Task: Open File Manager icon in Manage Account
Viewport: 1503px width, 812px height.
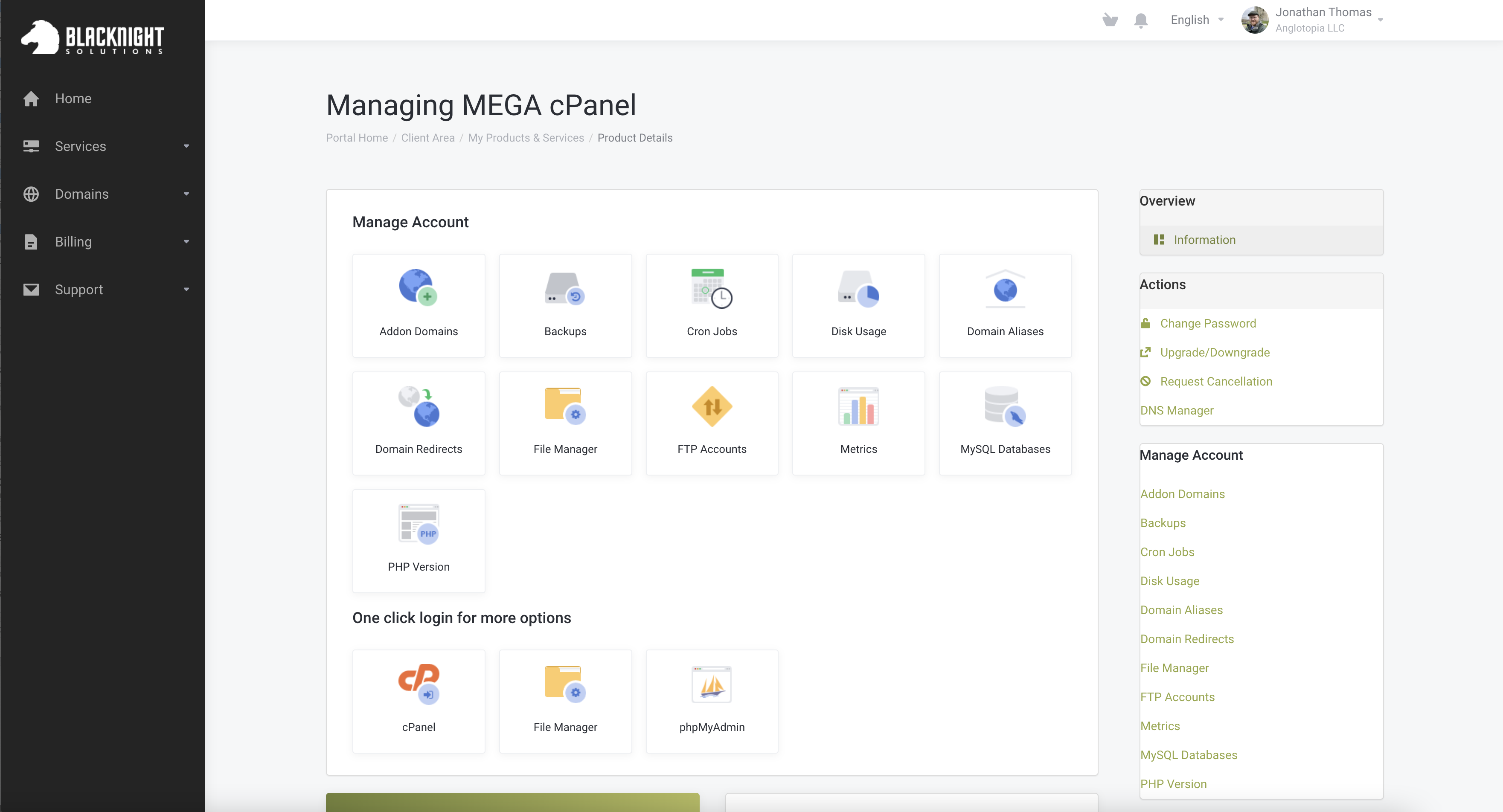Action: coord(565,406)
